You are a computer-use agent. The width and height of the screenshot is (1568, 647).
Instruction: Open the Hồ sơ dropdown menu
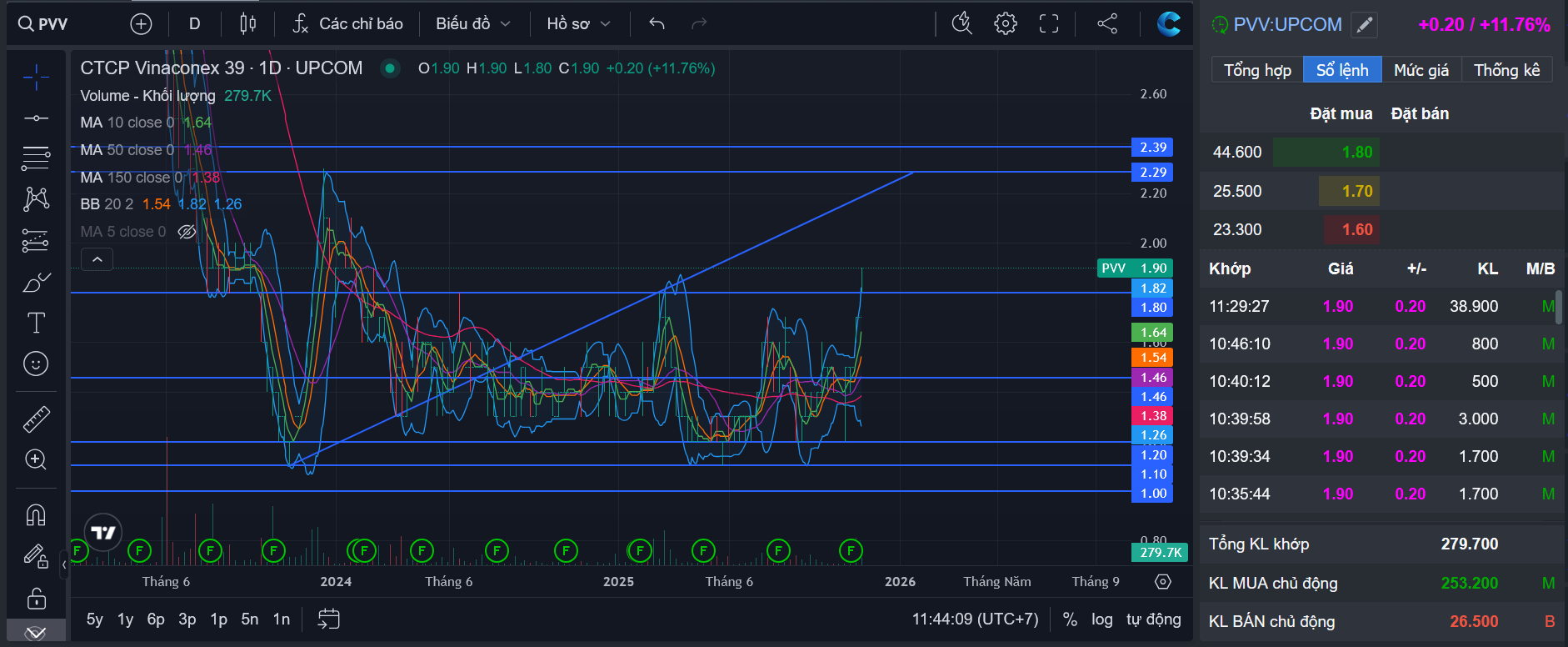[578, 24]
